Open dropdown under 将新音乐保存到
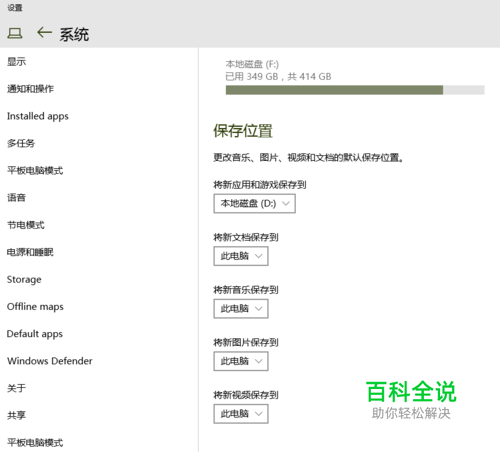The height and width of the screenshot is (452, 500). point(241,309)
